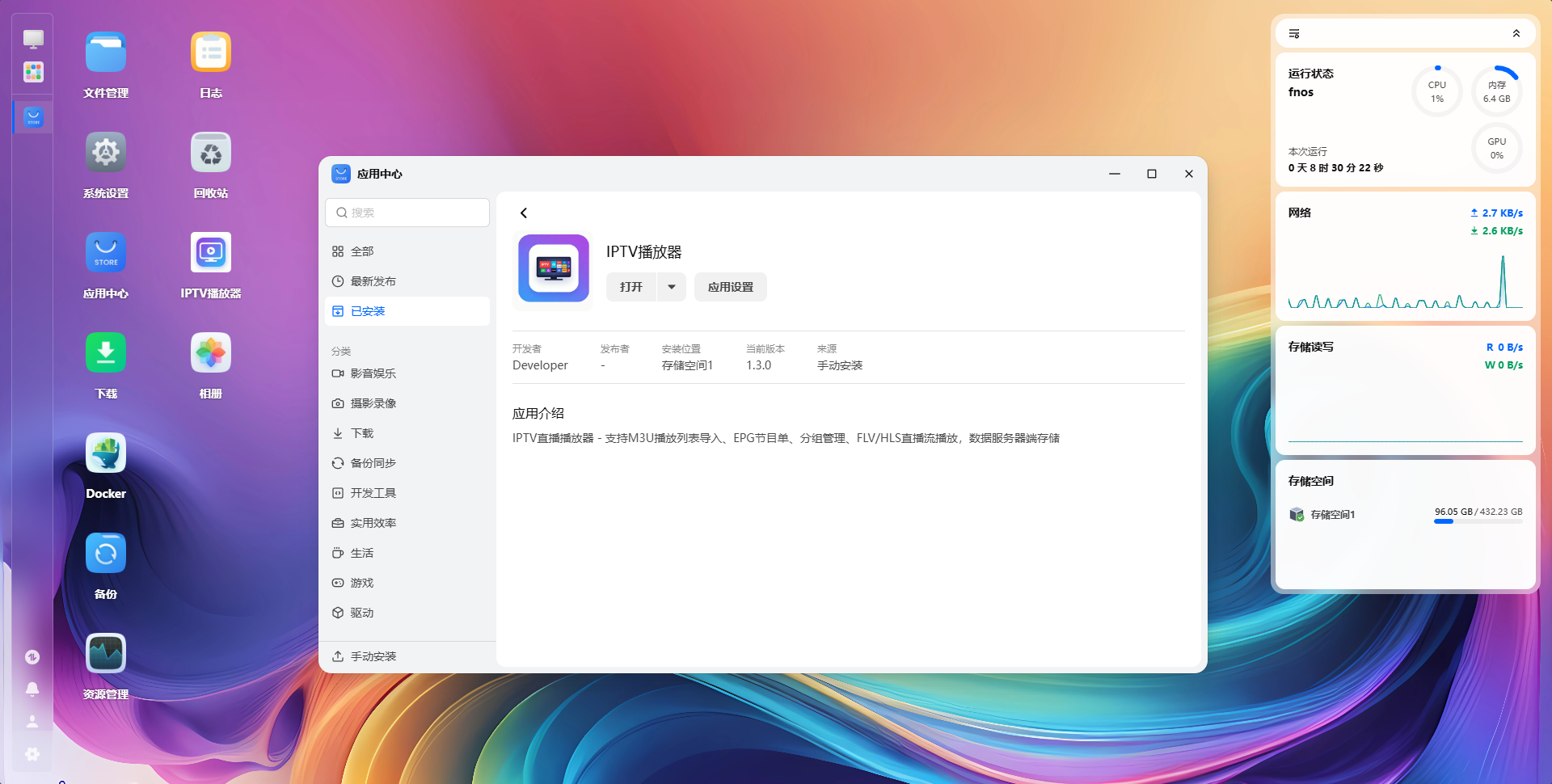
Task: Go back using the left arrow in 应用中心
Action: [x=524, y=213]
